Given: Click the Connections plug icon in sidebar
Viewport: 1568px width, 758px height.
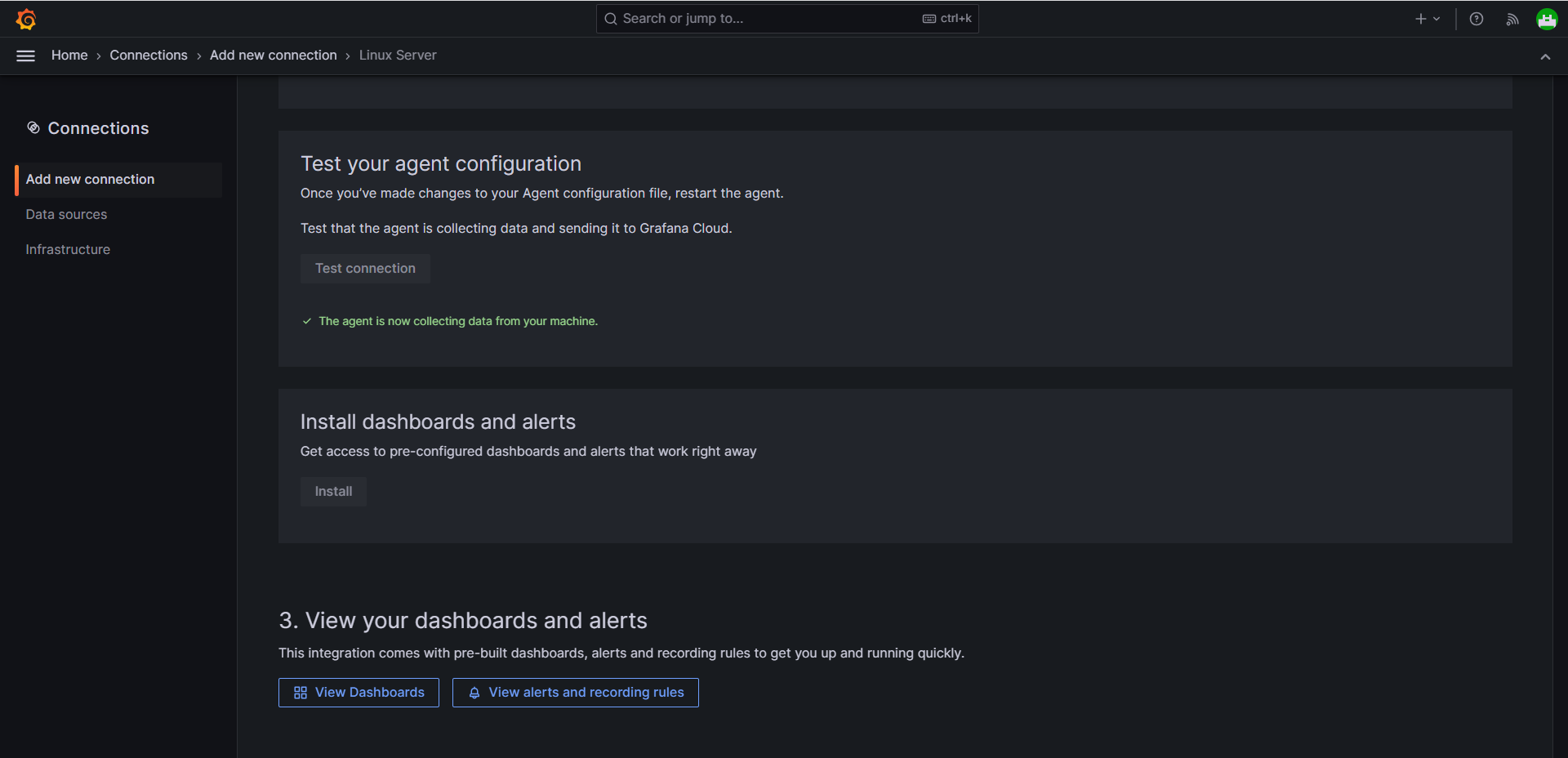Looking at the screenshot, I should tap(33, 127).
